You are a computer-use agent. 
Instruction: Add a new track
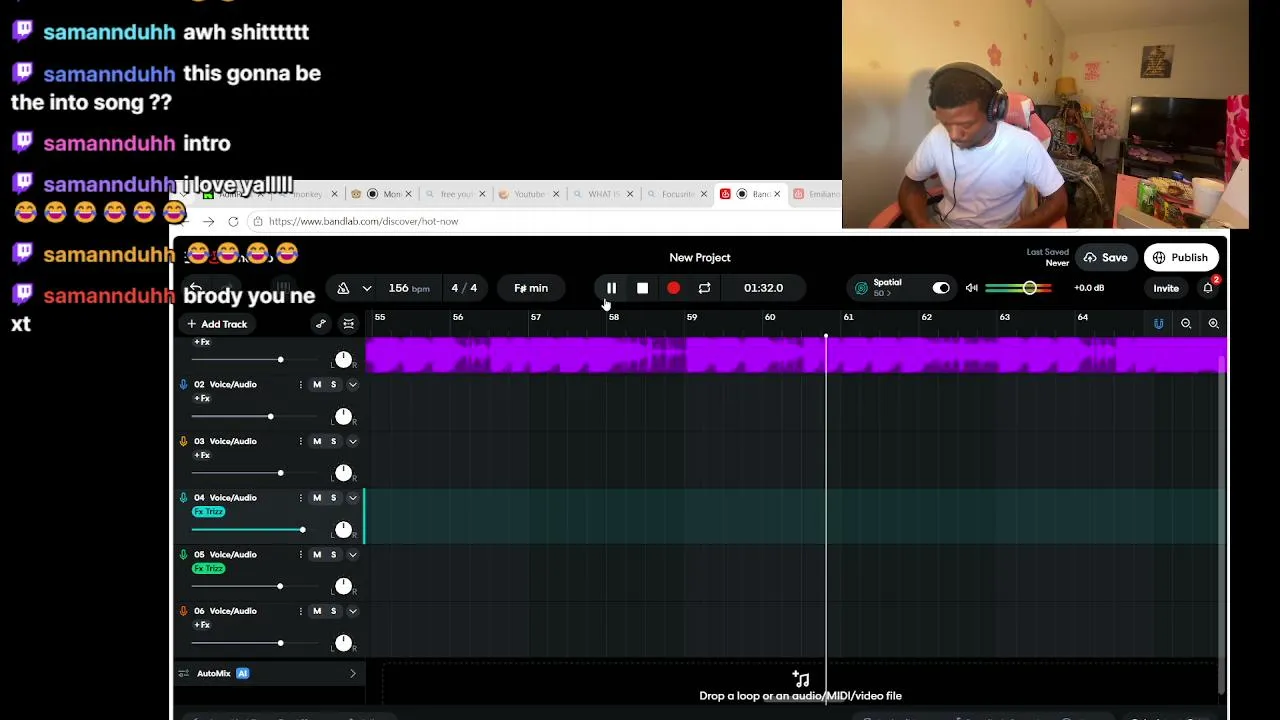(x=217, y=324)
